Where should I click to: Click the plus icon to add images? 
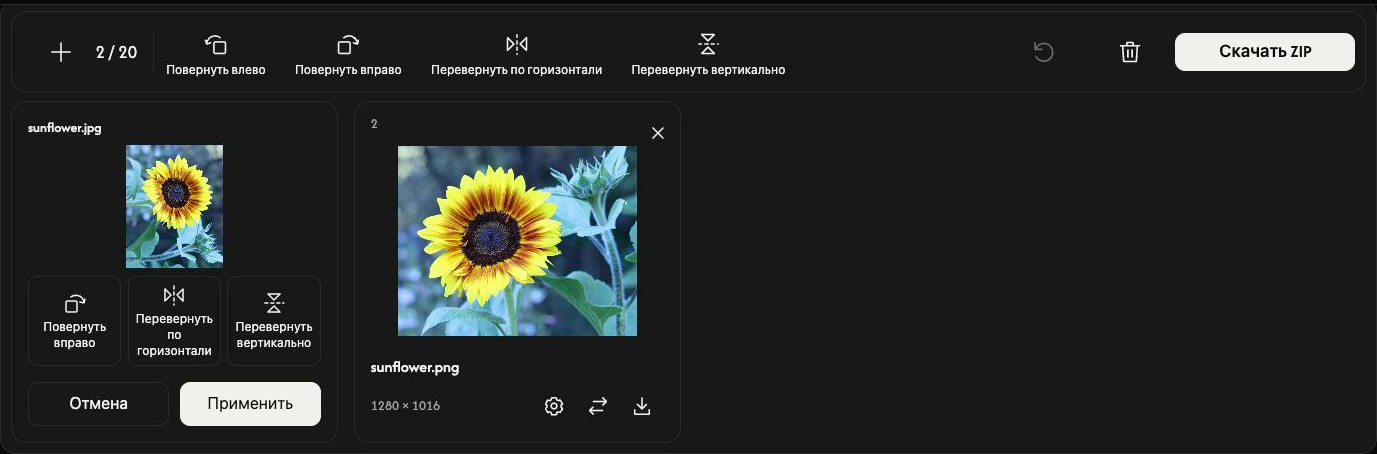61,53
